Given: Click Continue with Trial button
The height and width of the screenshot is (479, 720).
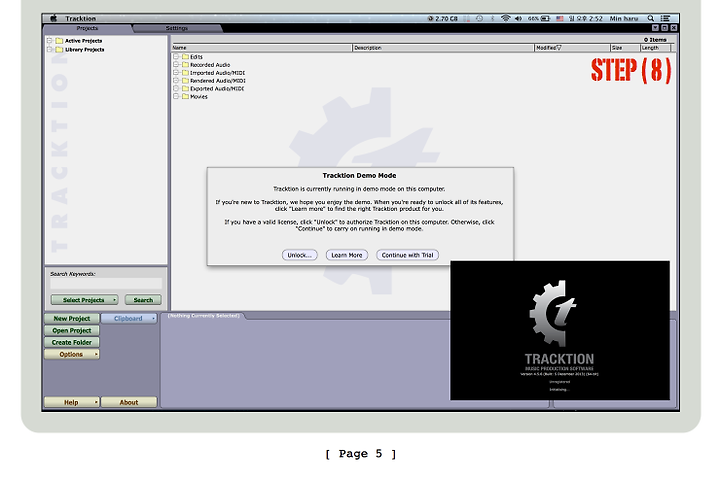Looking at the screenshot, I should [x=407, y=255].
